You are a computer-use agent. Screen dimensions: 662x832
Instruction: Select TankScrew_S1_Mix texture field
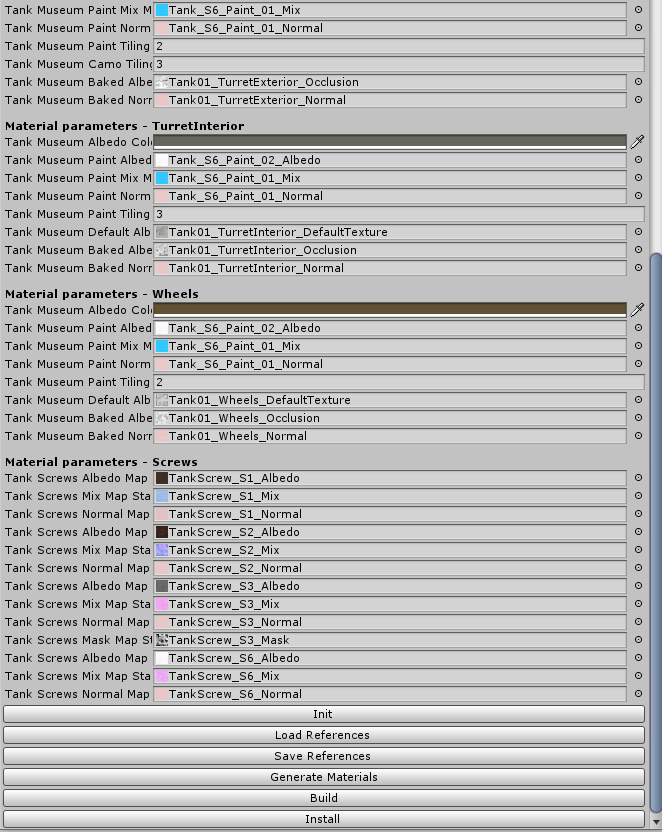pyautogui.click(x=390, y=496)
